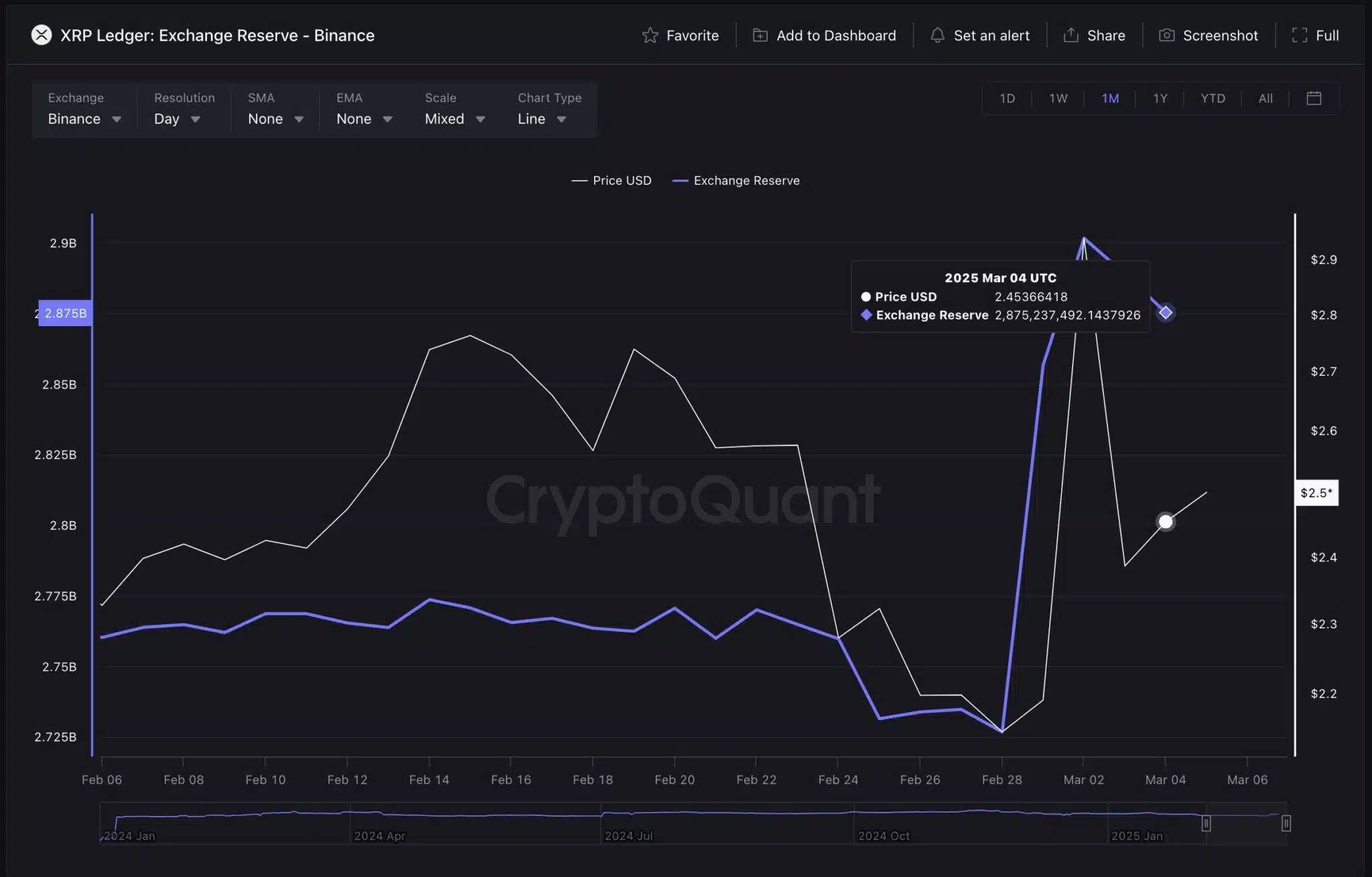Click 2024 Jul in the navigator timeline
Screen dimensions: 1372x877
click(x=628, y=835)
